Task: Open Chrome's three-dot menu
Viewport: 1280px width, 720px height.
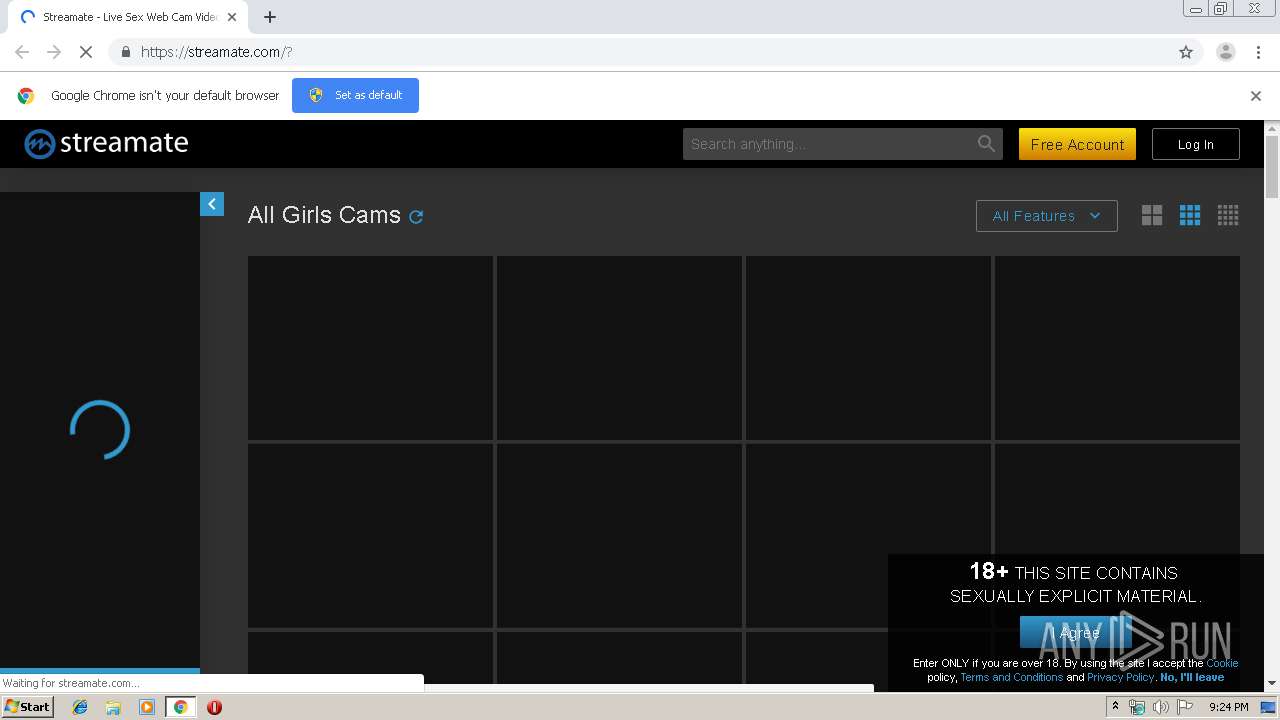Action: [x=1258, y=52]
